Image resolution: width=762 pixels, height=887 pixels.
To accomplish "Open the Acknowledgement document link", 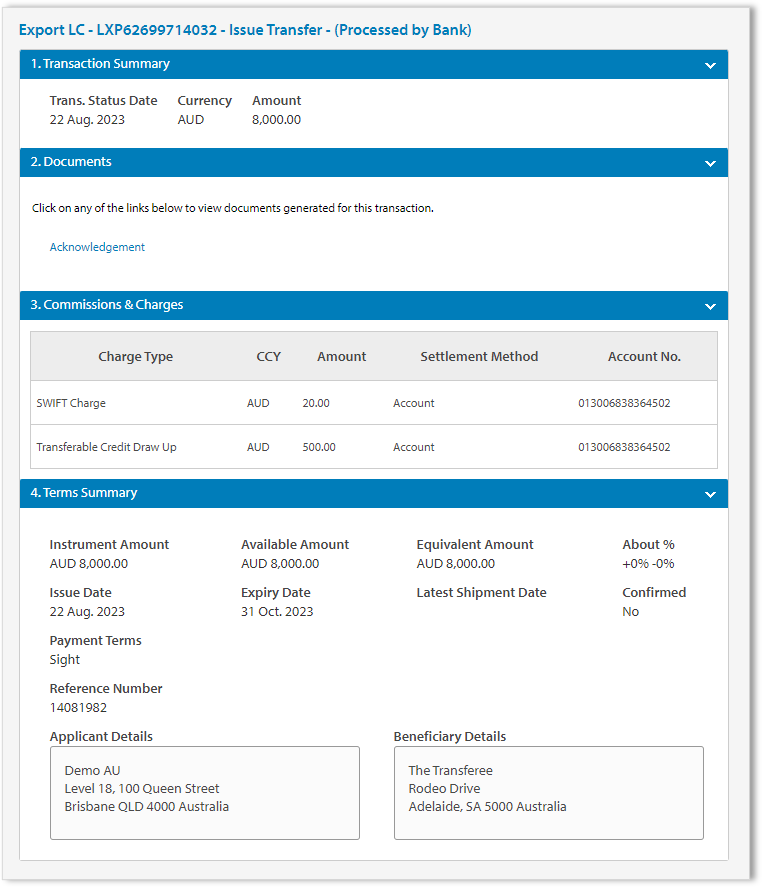I will [x=97, y=247].
